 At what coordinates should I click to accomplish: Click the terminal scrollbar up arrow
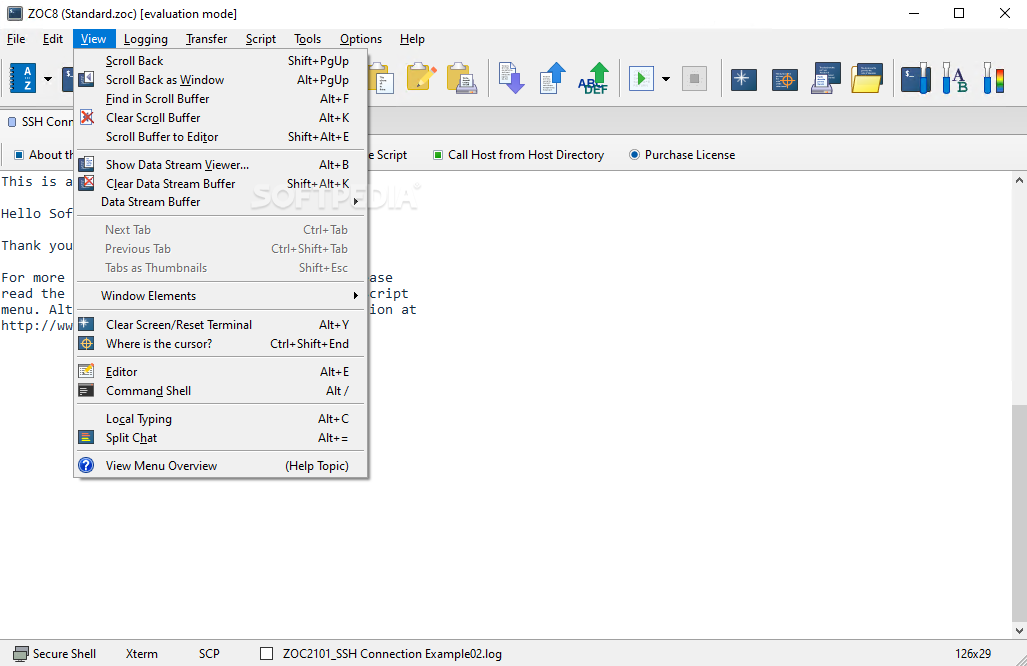[1019, 180]
